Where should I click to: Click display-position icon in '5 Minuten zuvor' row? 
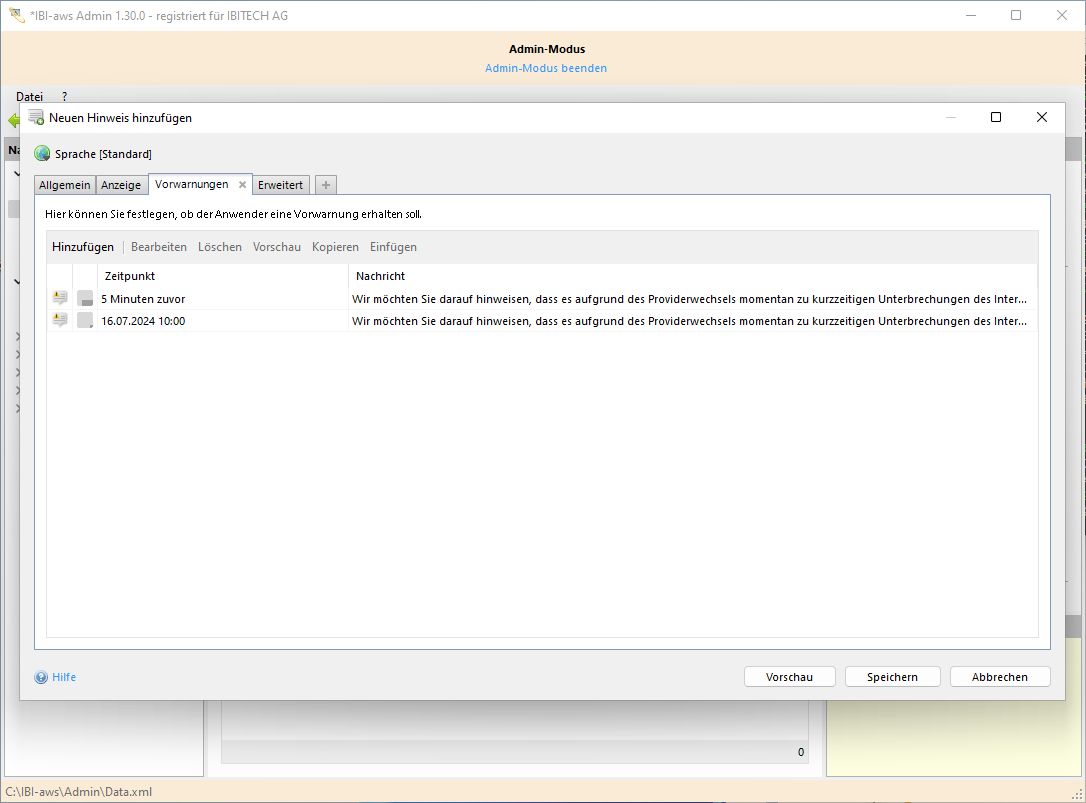point(85,298)
